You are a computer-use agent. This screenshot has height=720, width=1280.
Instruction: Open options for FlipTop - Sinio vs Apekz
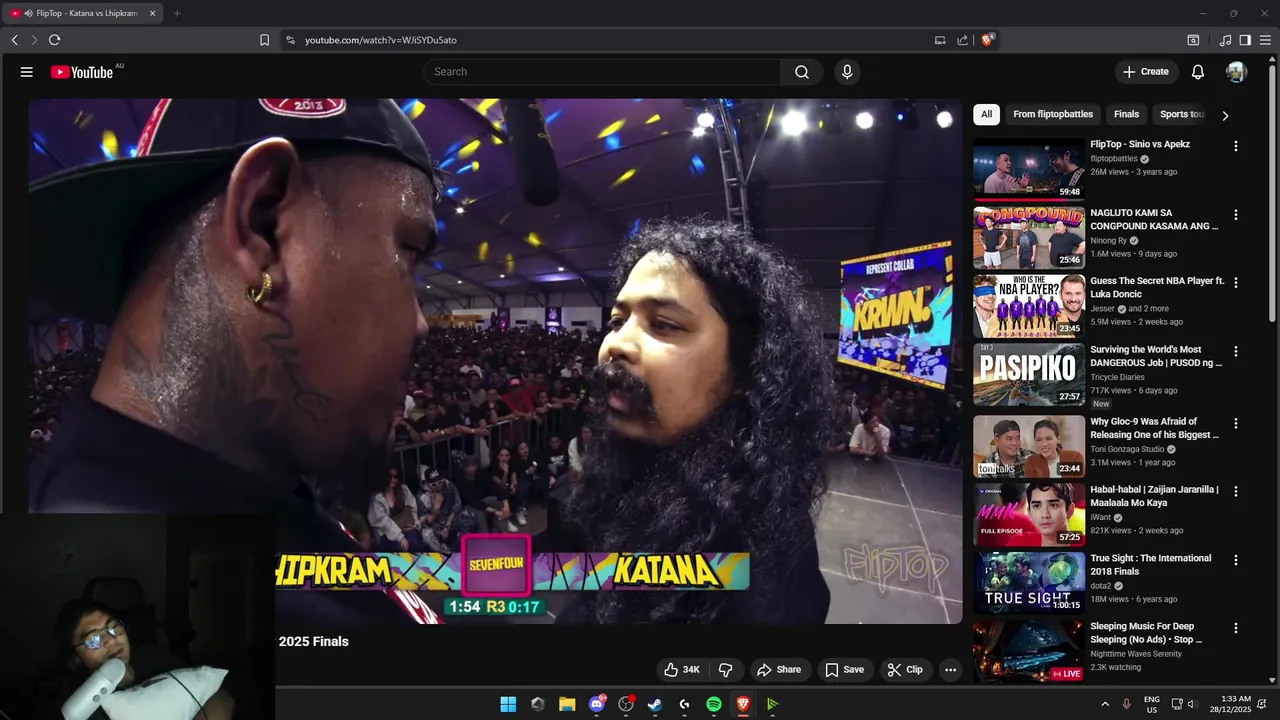coord(1236,146)
